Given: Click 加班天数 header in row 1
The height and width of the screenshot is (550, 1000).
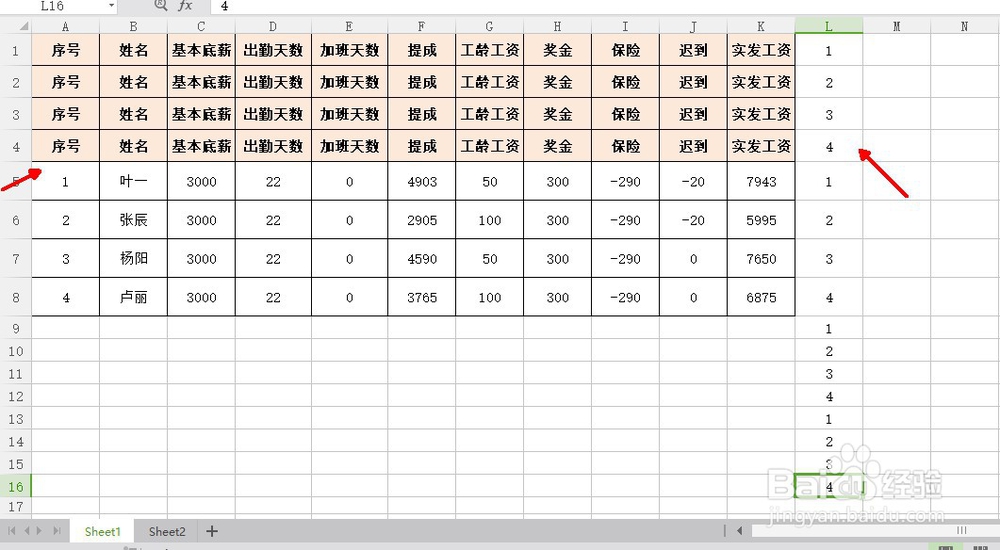Looking at the screenshot, I should [349, 50].
